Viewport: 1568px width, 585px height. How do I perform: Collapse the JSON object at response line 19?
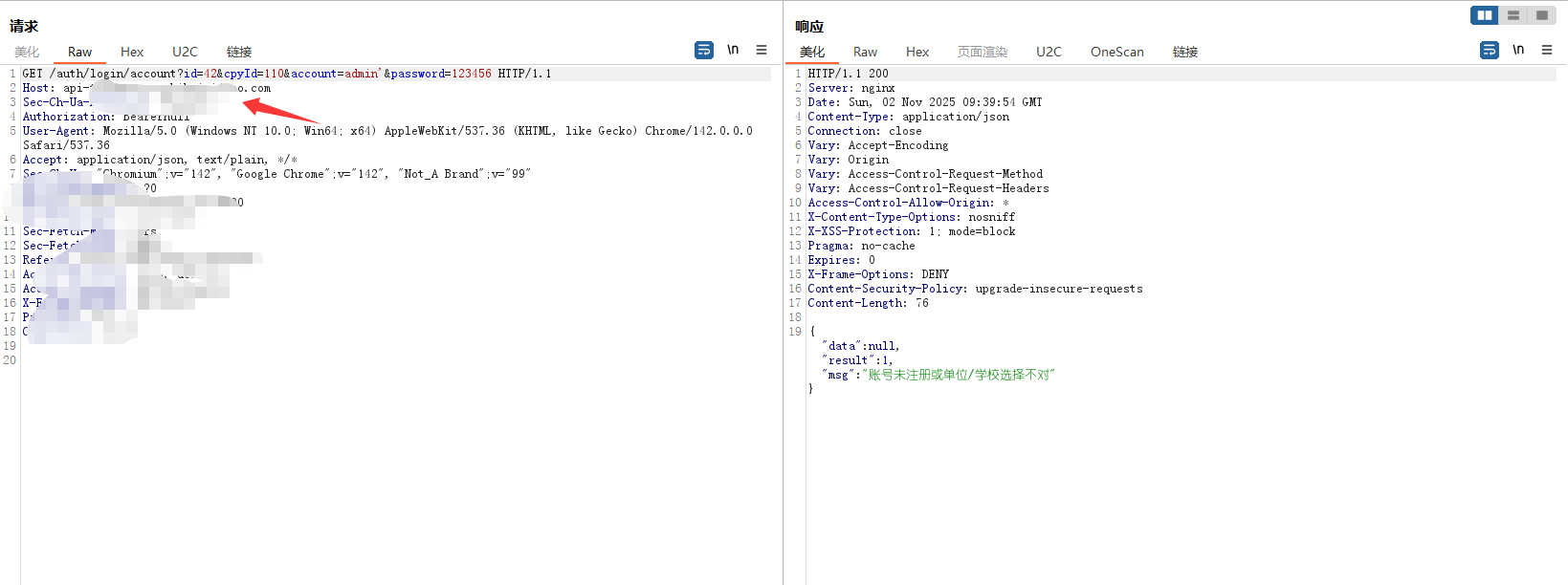coord(812,332)
